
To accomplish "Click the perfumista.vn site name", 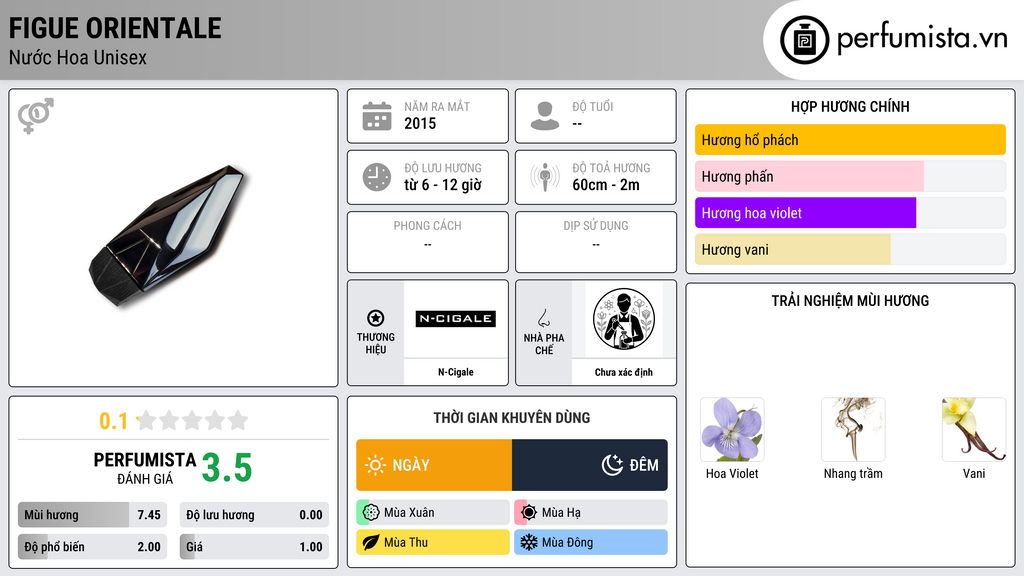I will pyautogui.click(x=922, y=38).
